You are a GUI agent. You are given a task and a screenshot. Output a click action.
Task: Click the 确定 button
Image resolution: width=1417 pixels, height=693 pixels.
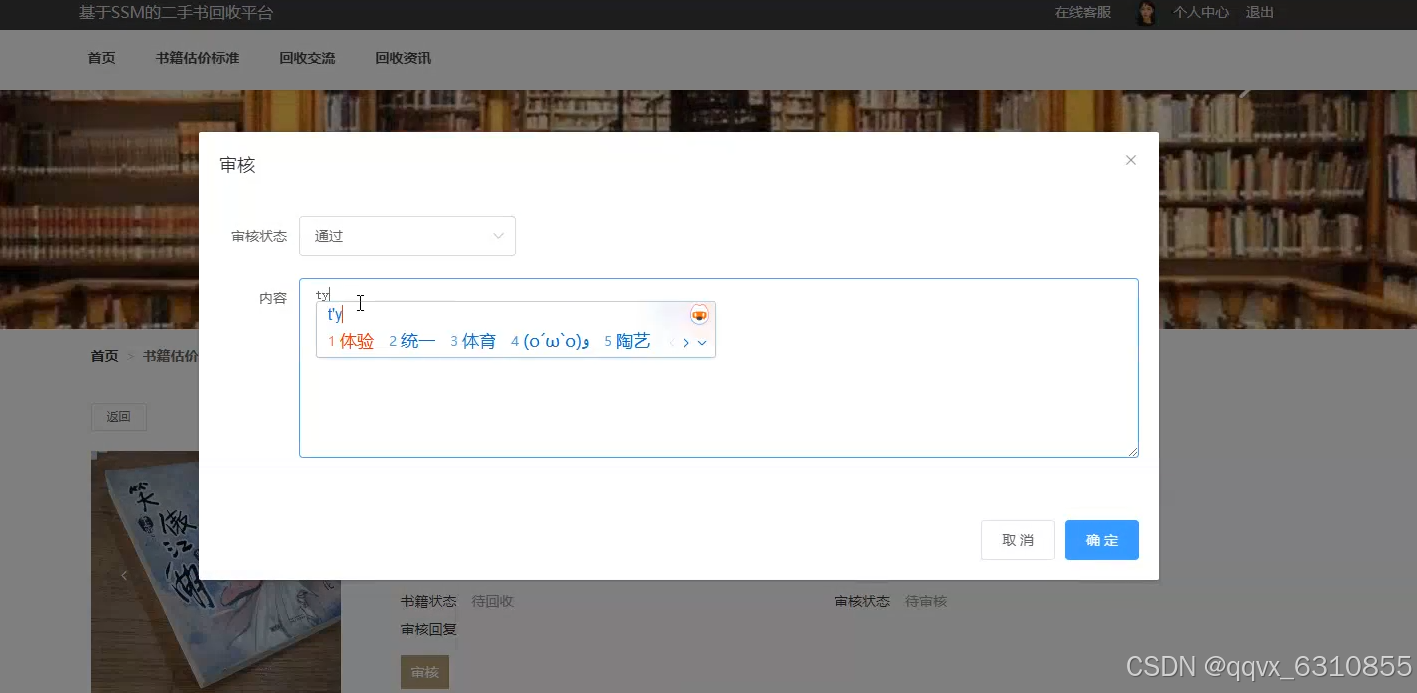point(1101,540)
